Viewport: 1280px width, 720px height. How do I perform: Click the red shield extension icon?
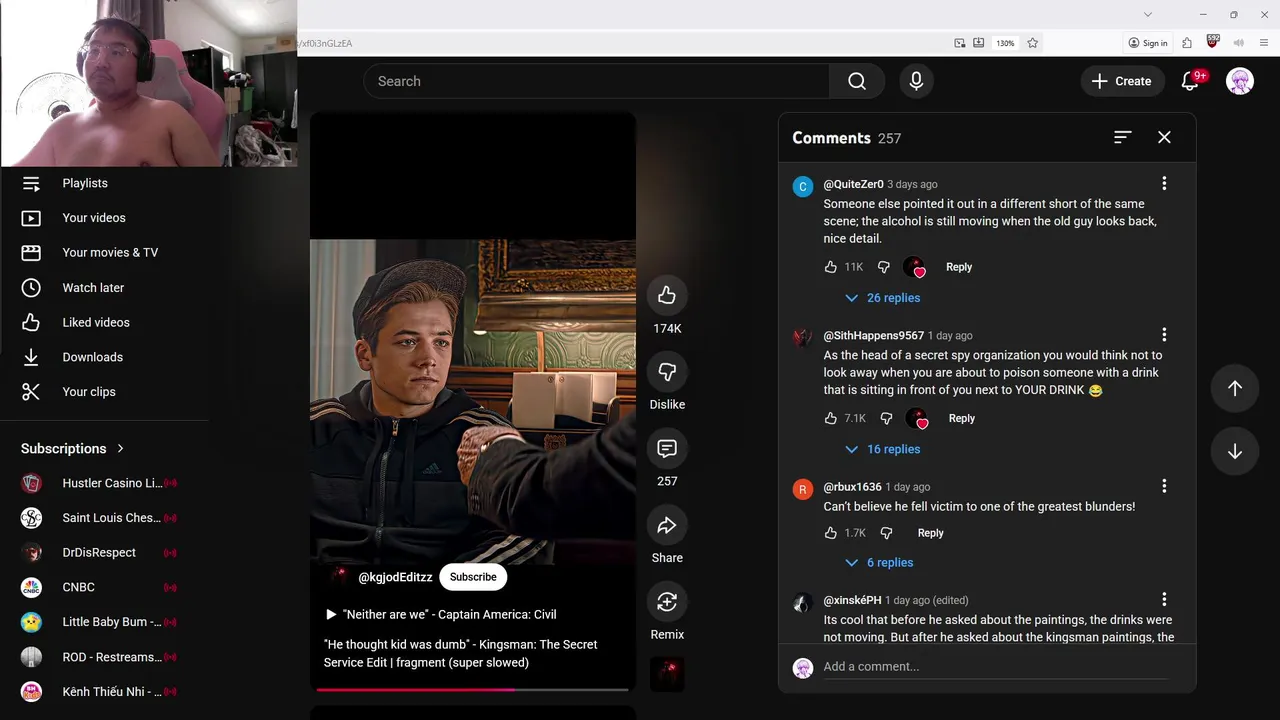[x=1213, y=42]
